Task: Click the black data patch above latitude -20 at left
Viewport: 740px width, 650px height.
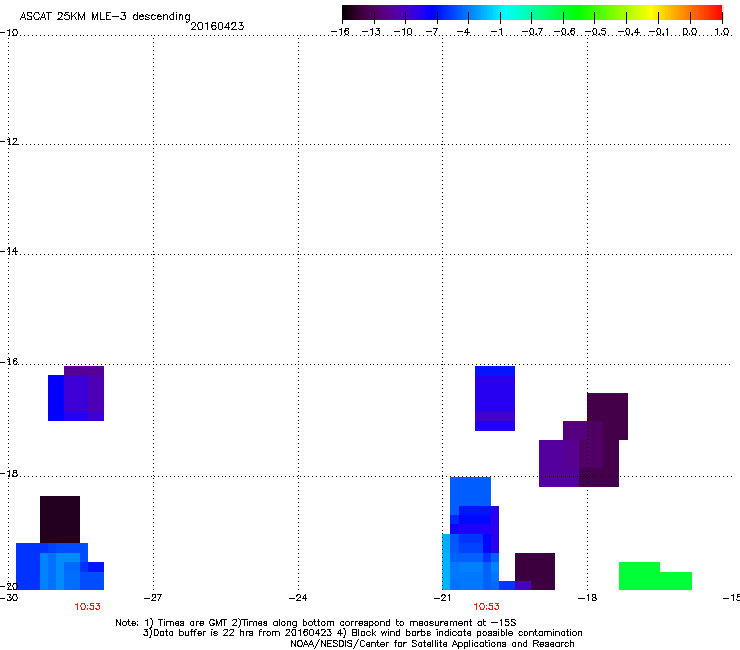Action: (x=60, y=519)
